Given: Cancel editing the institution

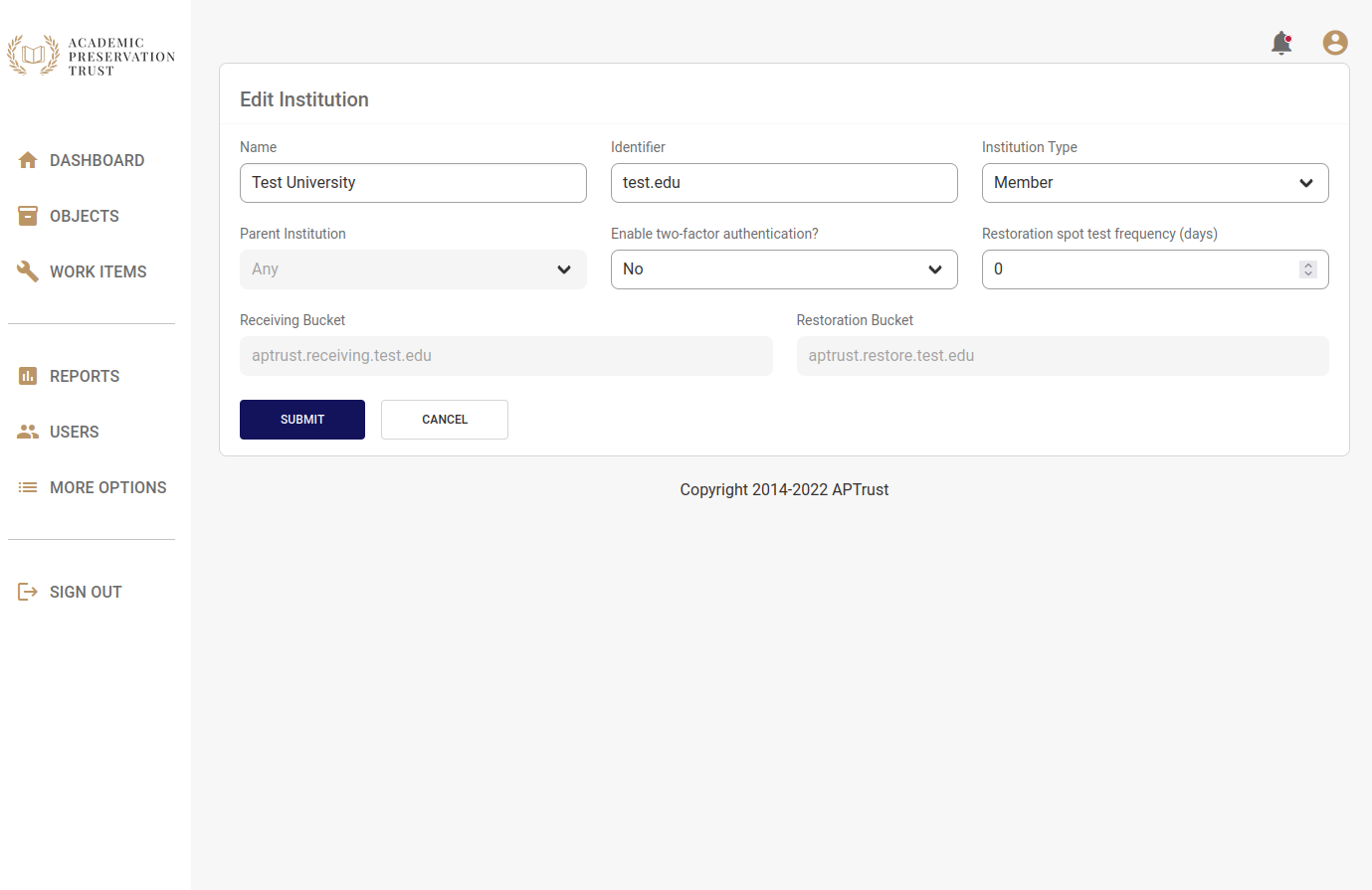Looking at the screenshot, I should tap(445, 420).
